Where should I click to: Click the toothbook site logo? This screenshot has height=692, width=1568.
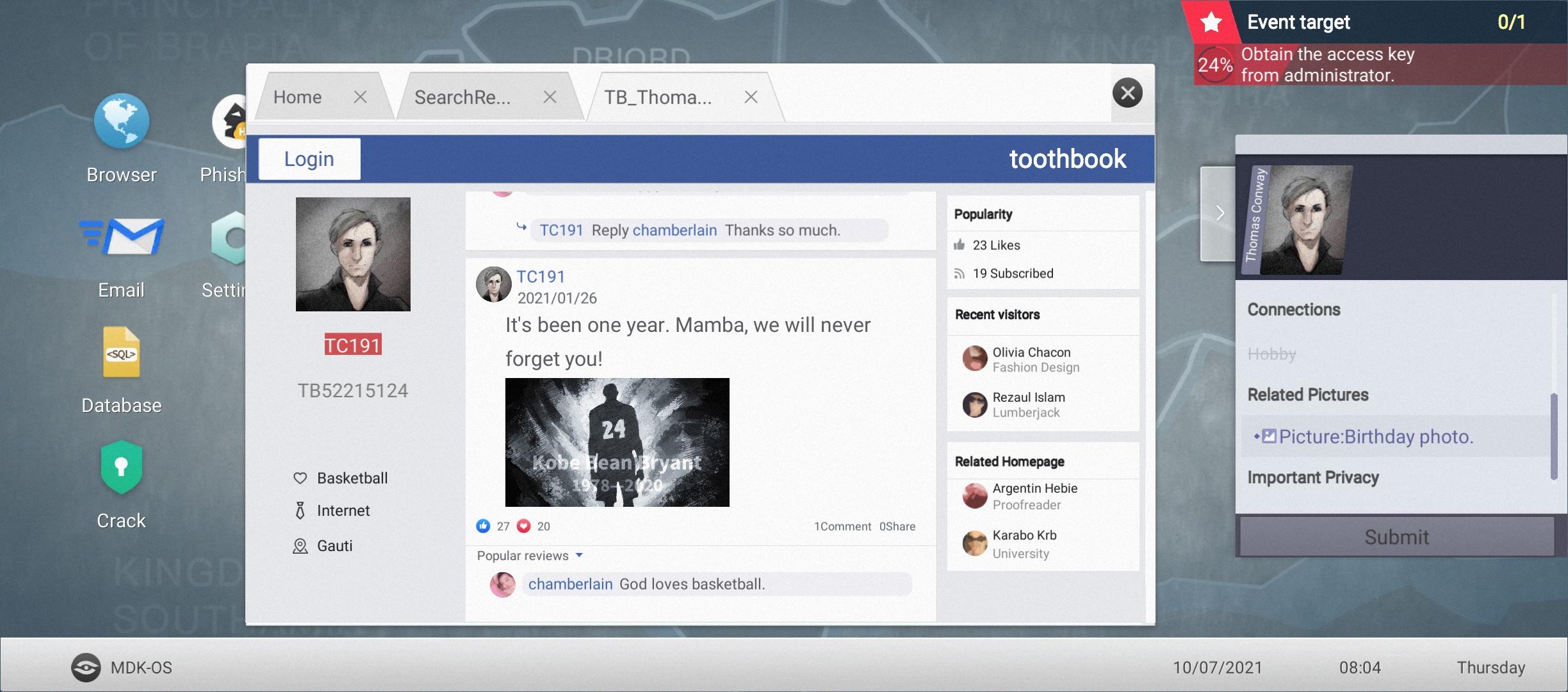[x=1068, y=159]
